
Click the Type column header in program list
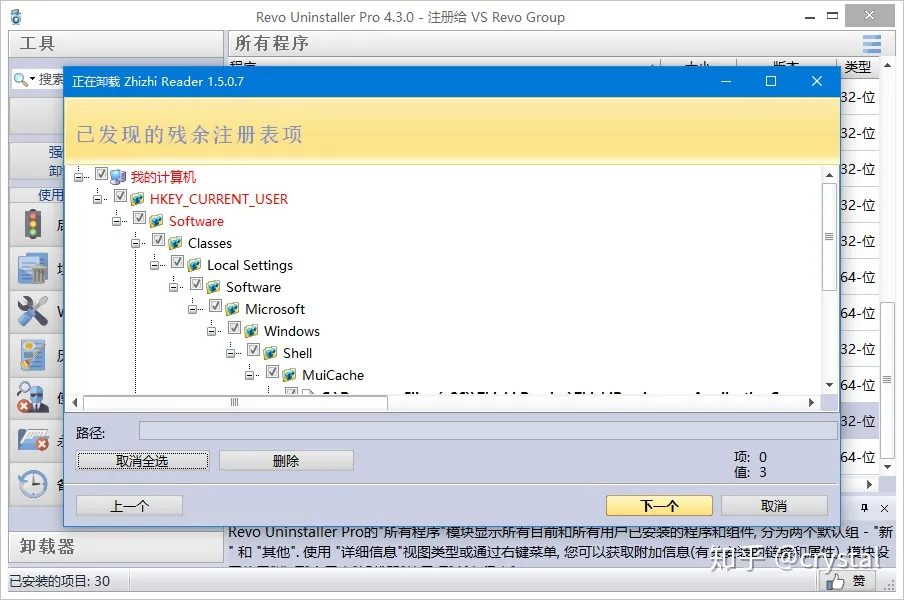(857, 67)
